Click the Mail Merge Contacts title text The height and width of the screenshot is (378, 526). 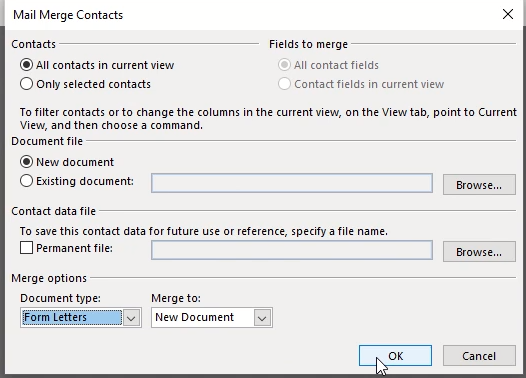(x=68, y=15)
